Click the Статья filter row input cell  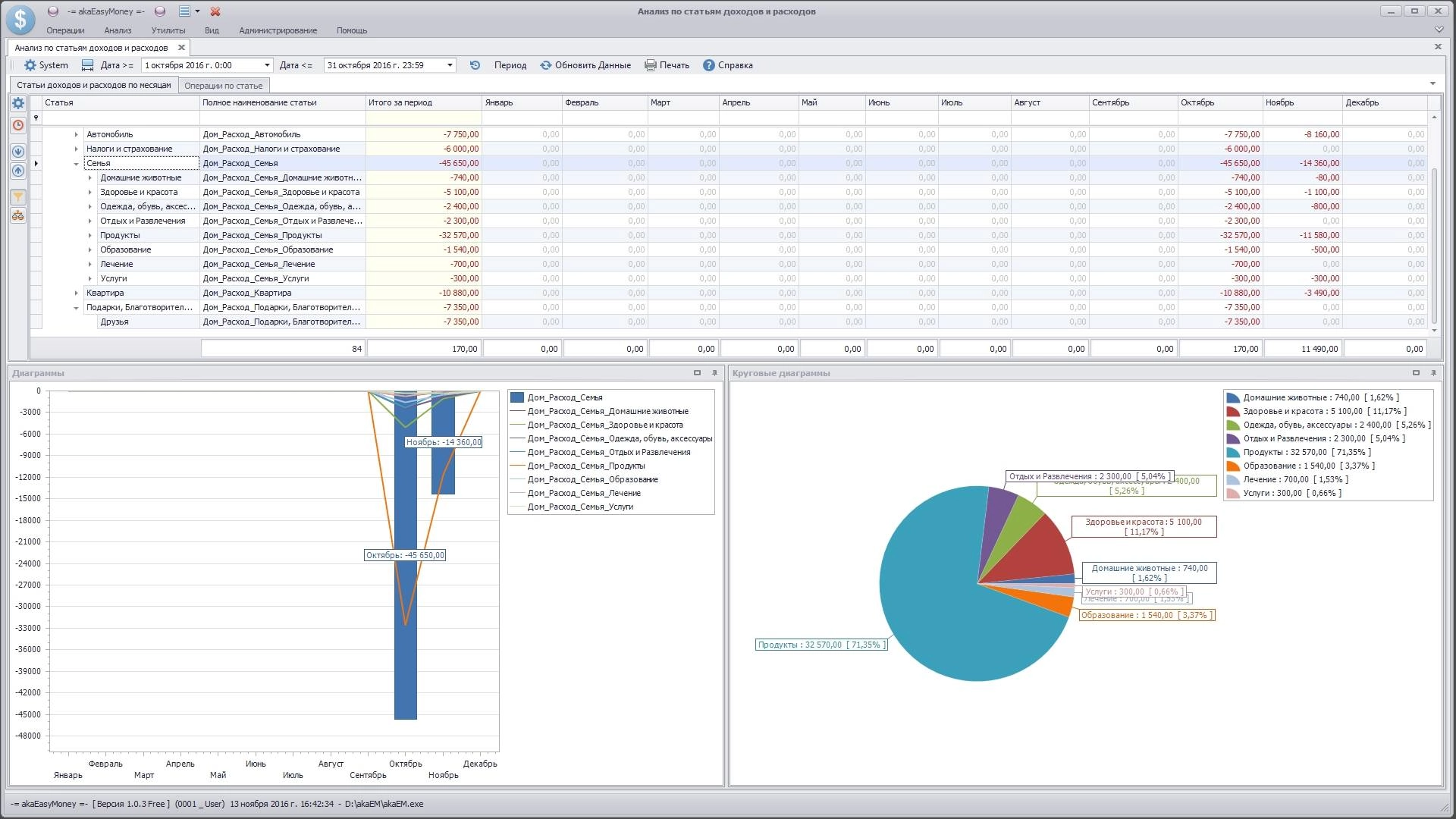tap(121, 118)
